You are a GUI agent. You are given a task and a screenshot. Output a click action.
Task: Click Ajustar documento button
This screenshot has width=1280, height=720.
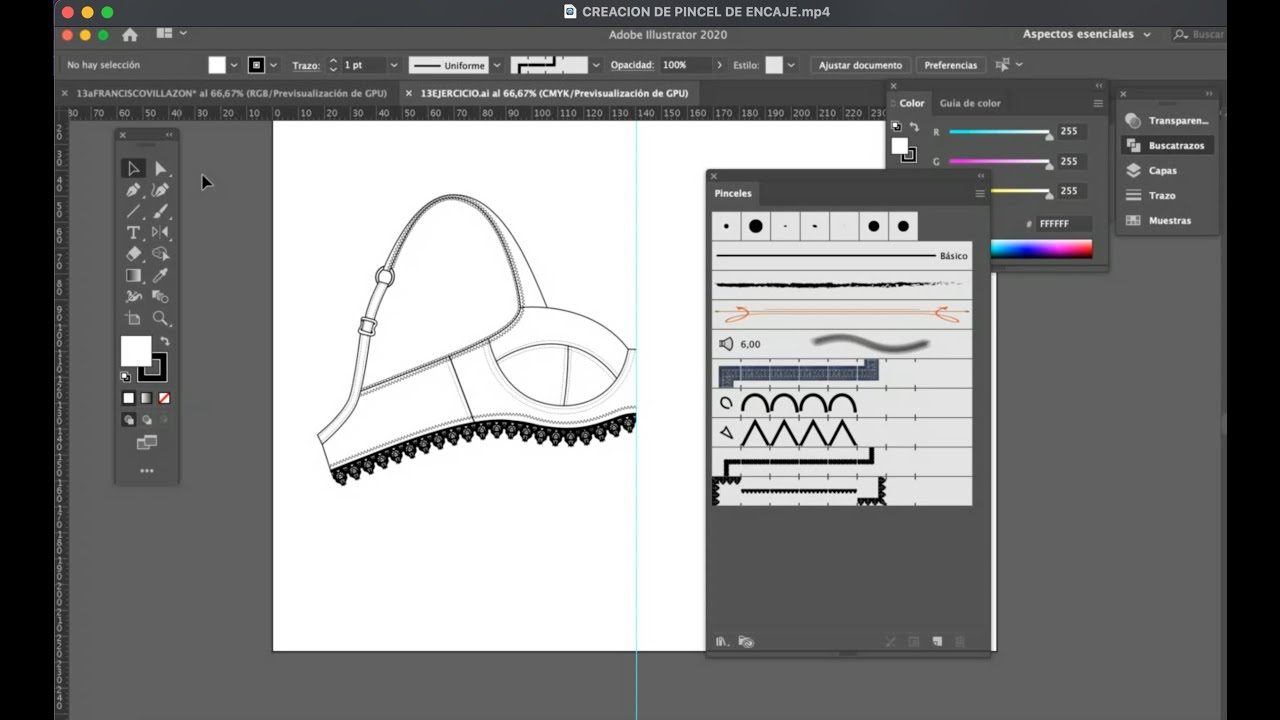click(x=860, y=65)
